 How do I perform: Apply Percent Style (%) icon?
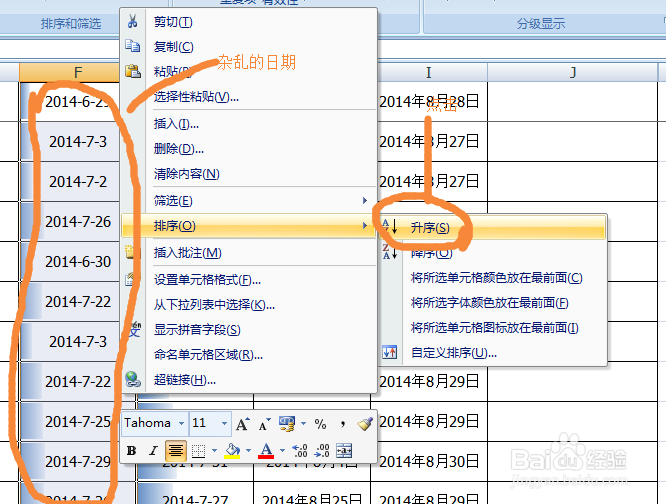320,424
